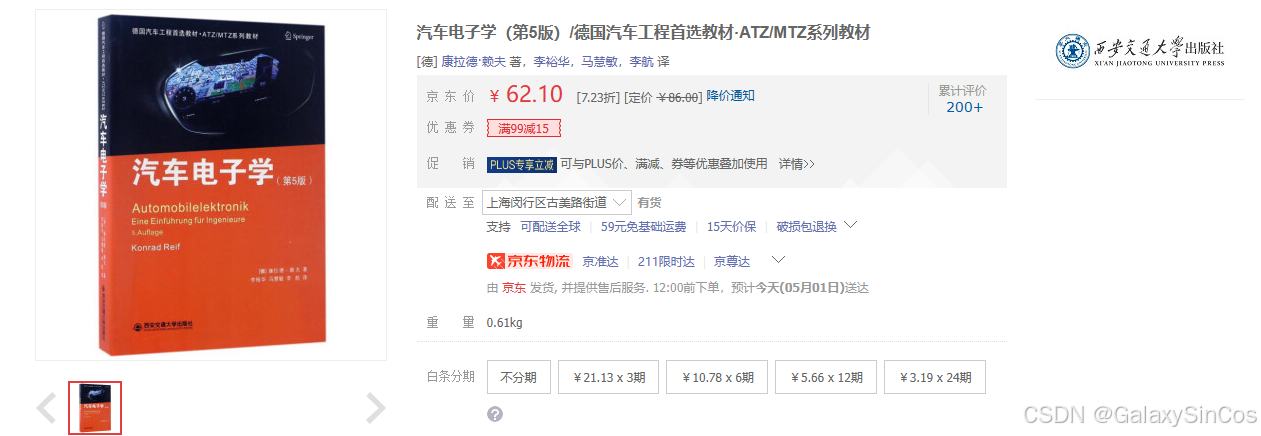Claim the 满99减15 coupon
The height and width of the screenshot is (436, 1261).
click(x=524, y=128)
